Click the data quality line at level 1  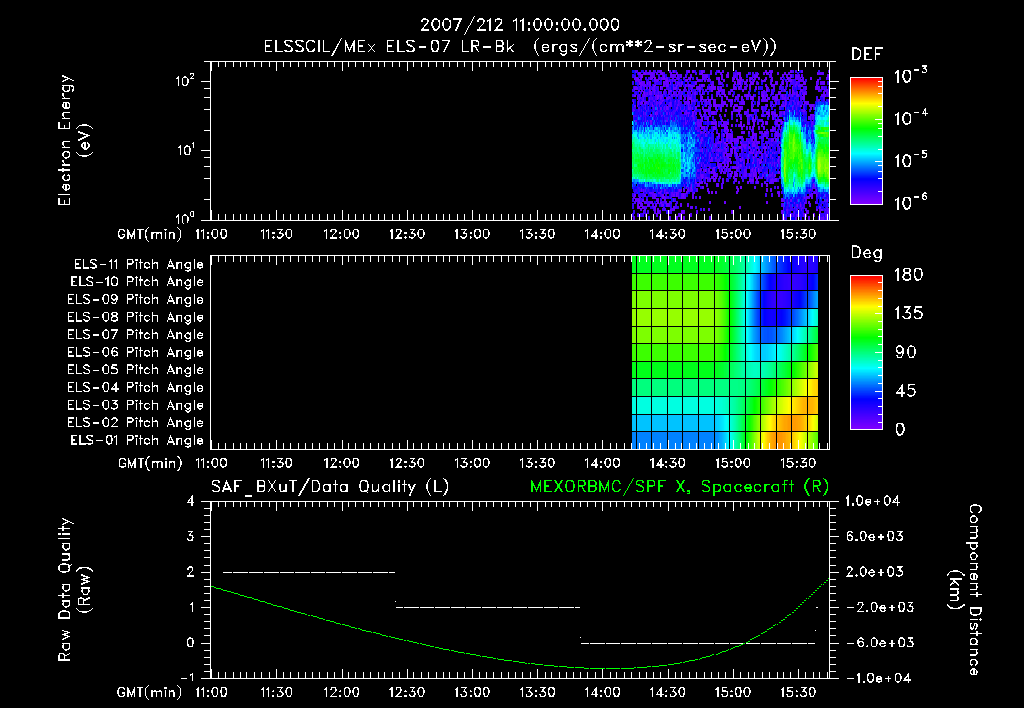point(488,607)
